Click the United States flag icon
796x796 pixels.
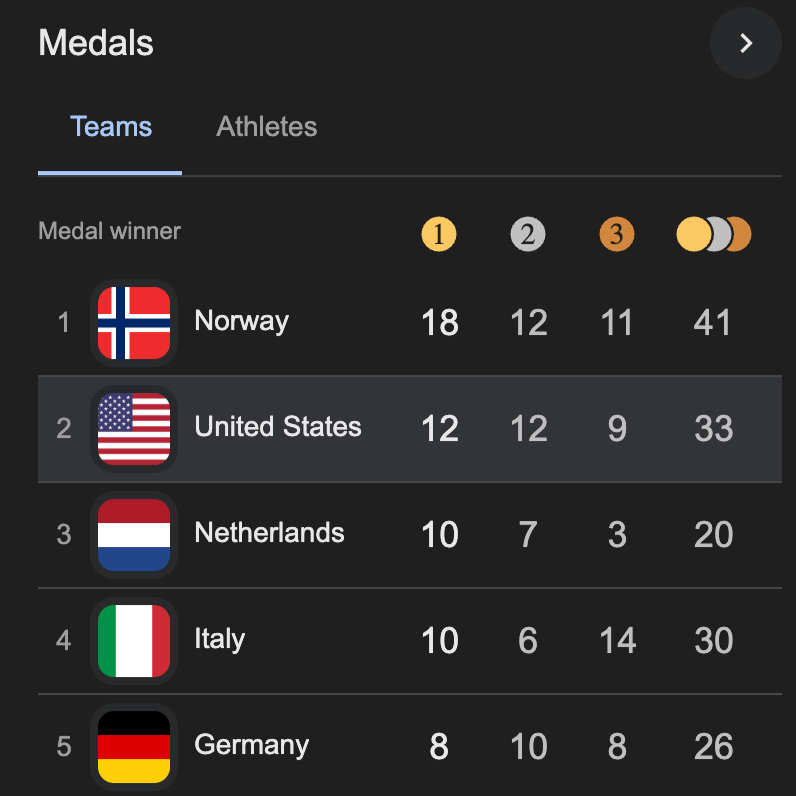134,429
